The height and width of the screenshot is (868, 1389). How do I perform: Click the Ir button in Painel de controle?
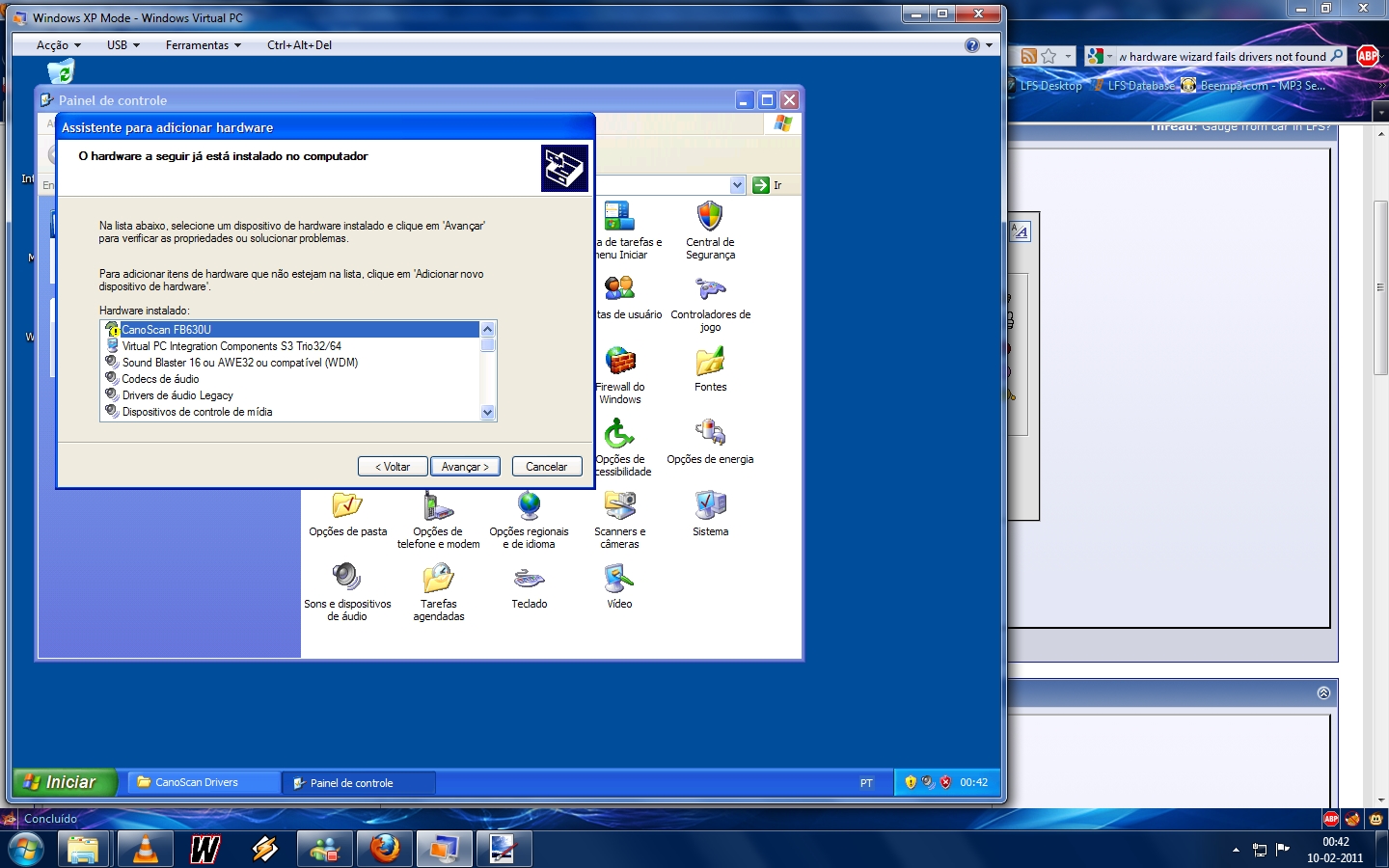767,185
